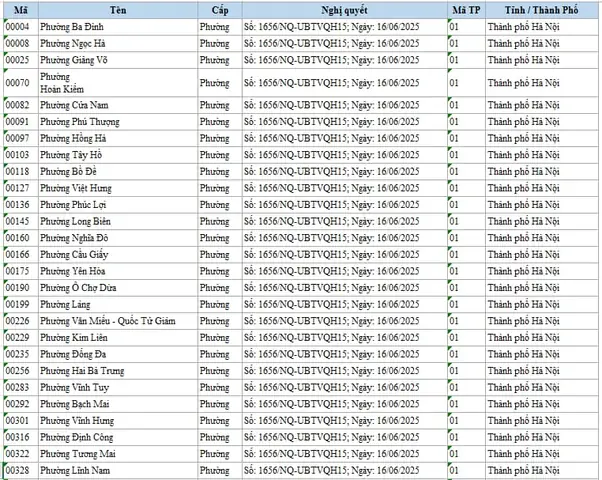Click the 'Phường Hồng Hà' cell
The width and height of the screenshot is (602, 480).
[x=118, y=138]
